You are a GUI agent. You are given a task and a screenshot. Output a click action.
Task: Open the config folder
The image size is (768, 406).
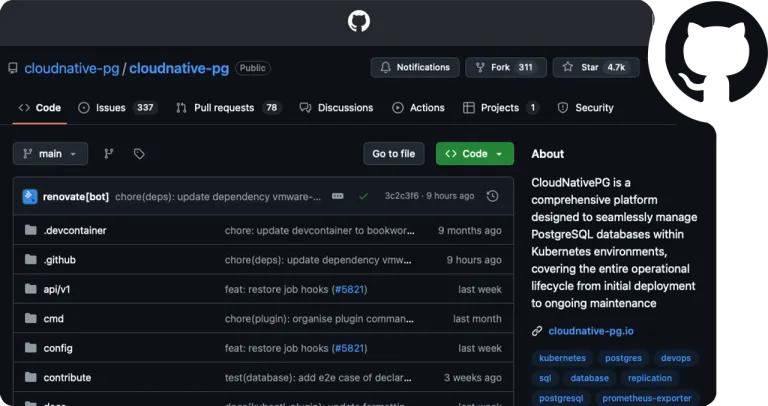pyautogui.click(x=58, y=348)
